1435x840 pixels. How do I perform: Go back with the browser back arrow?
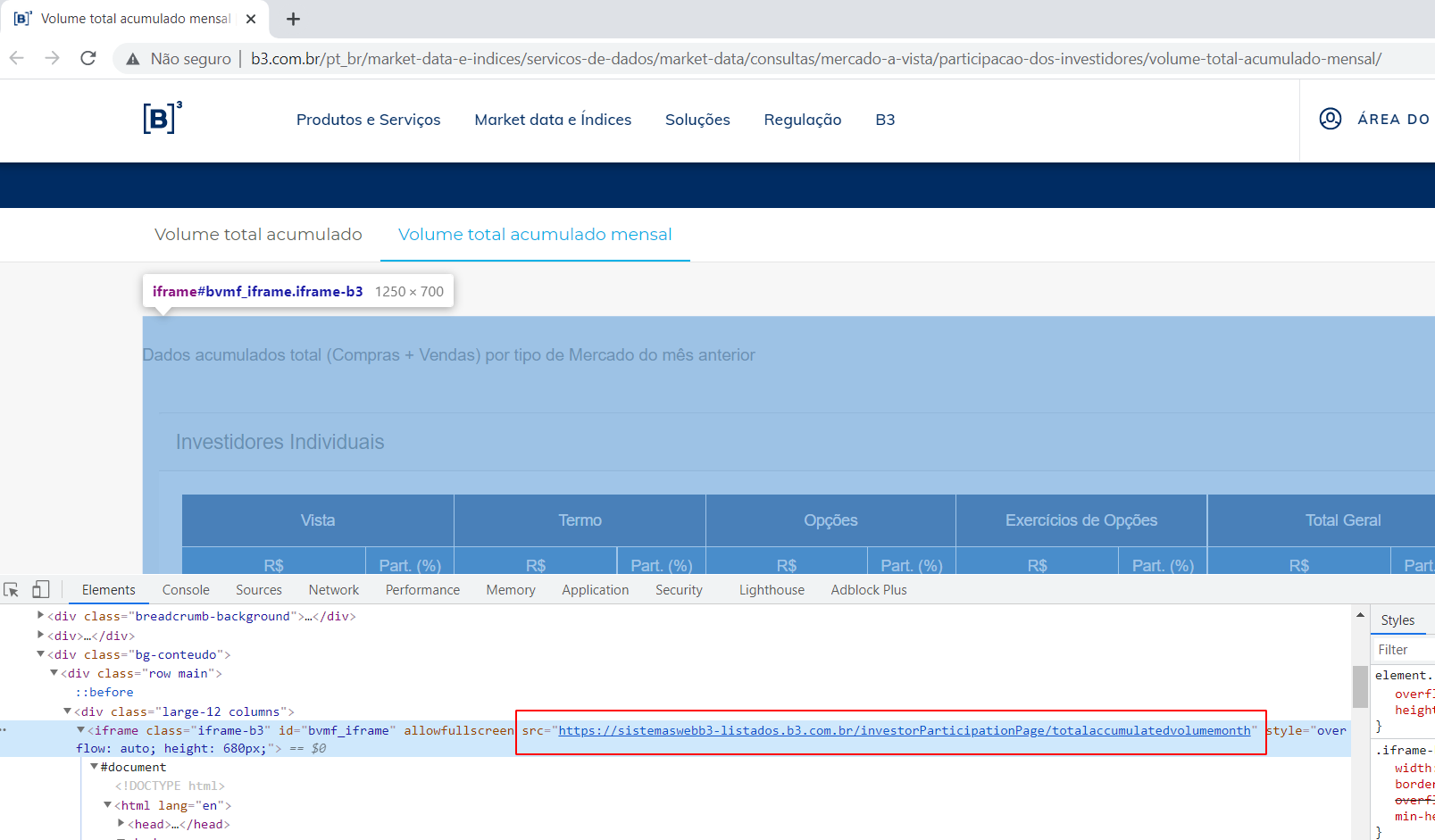click(x=16, y=58)
